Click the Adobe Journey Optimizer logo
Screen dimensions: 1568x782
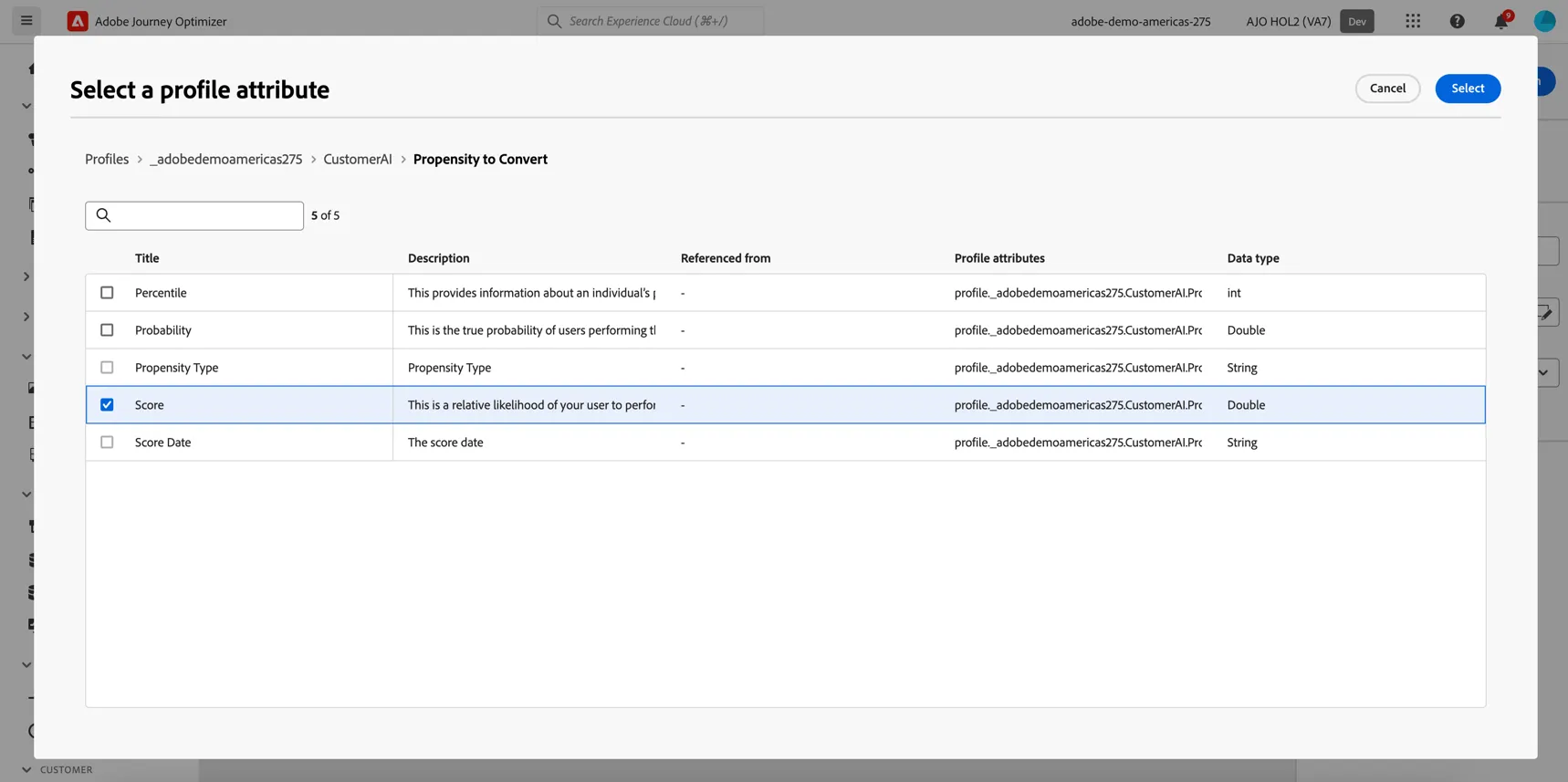pyautogui.click(x=78, y=21)
